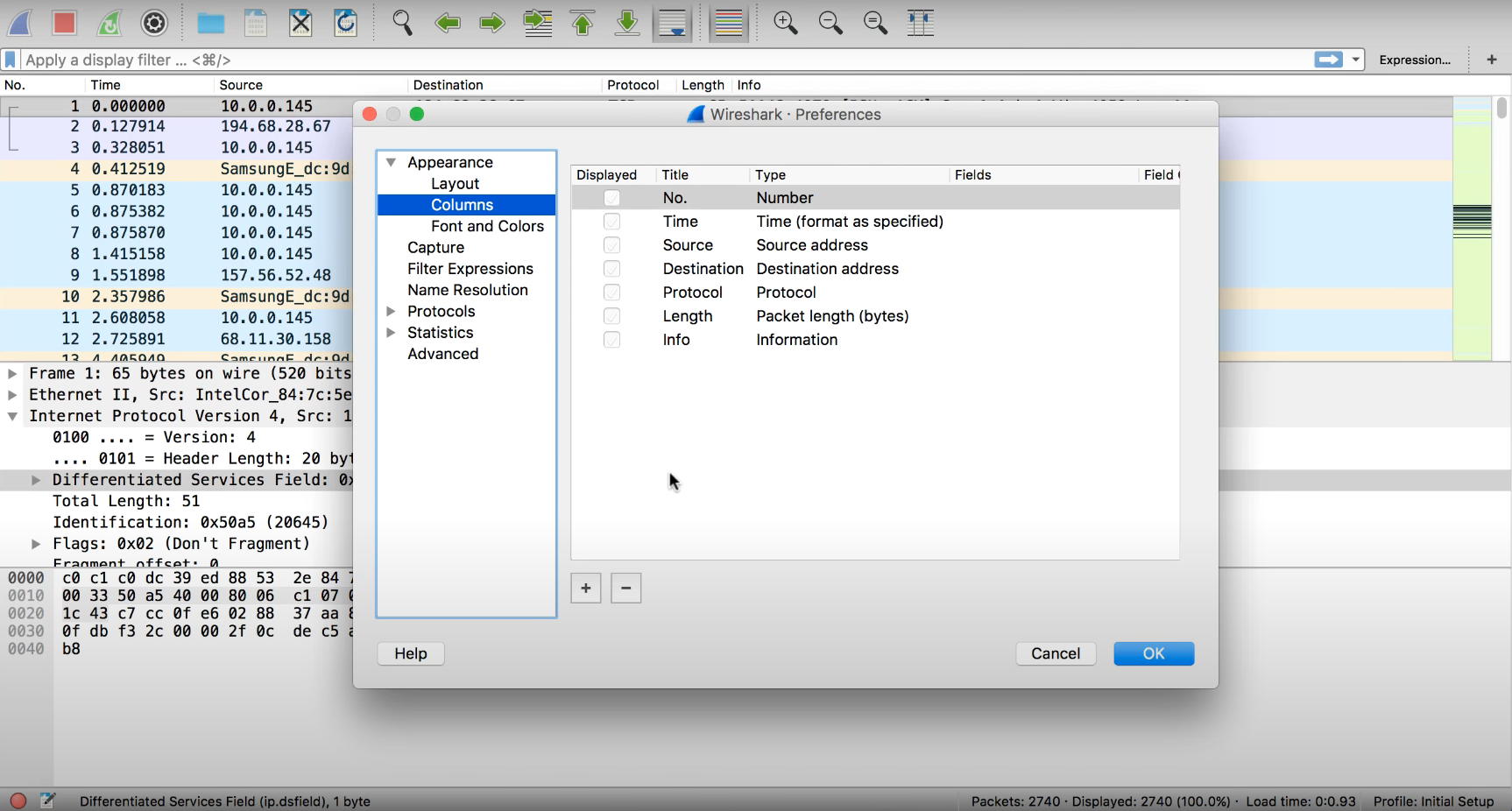The width and height of the screenshot is (1512, 811).
Task: Click the 'Profile: Initial Setup' status text
Action: [1433, 801]
